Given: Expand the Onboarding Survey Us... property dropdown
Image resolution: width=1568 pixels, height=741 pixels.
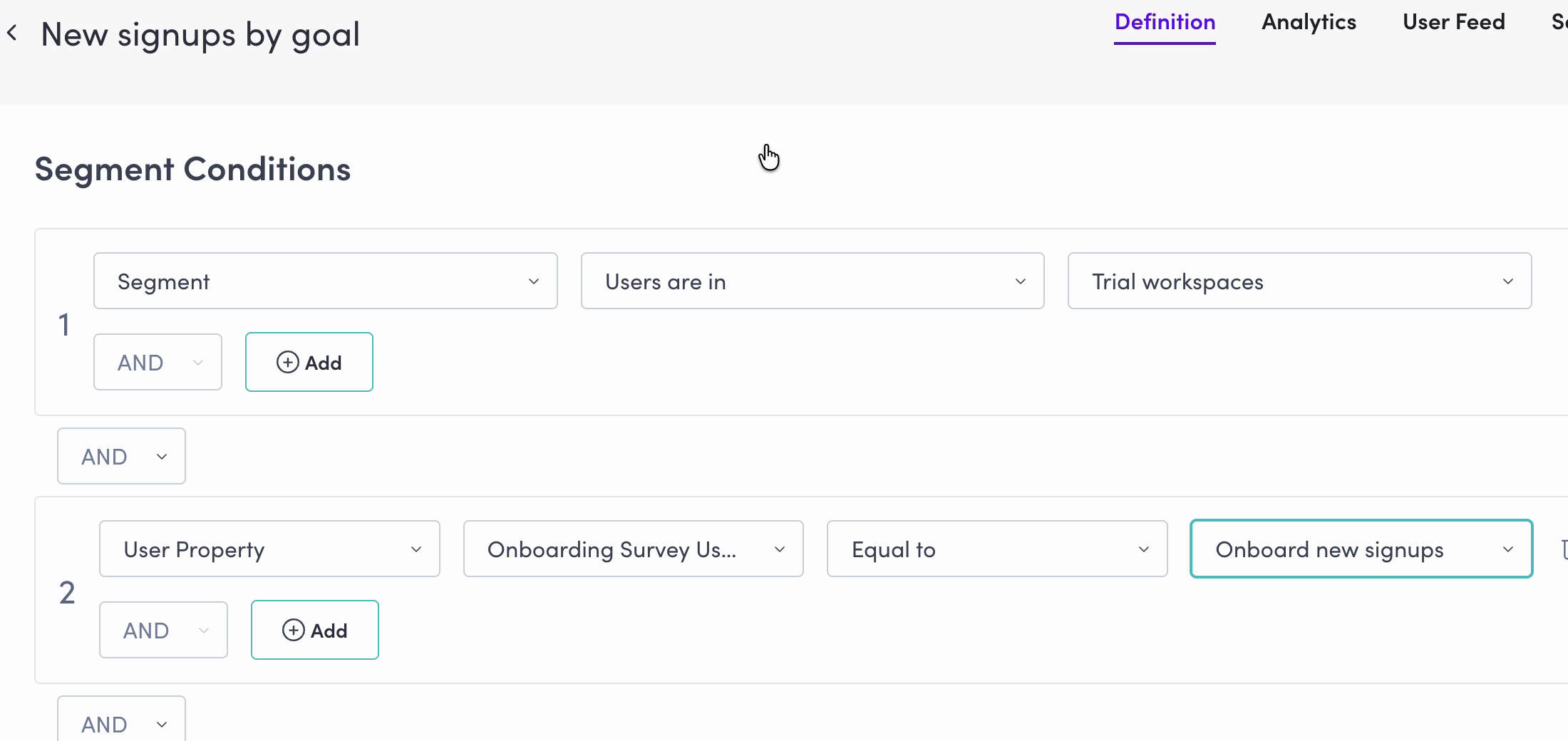Looking at the screenshot, I should click(x=634, y=549).
